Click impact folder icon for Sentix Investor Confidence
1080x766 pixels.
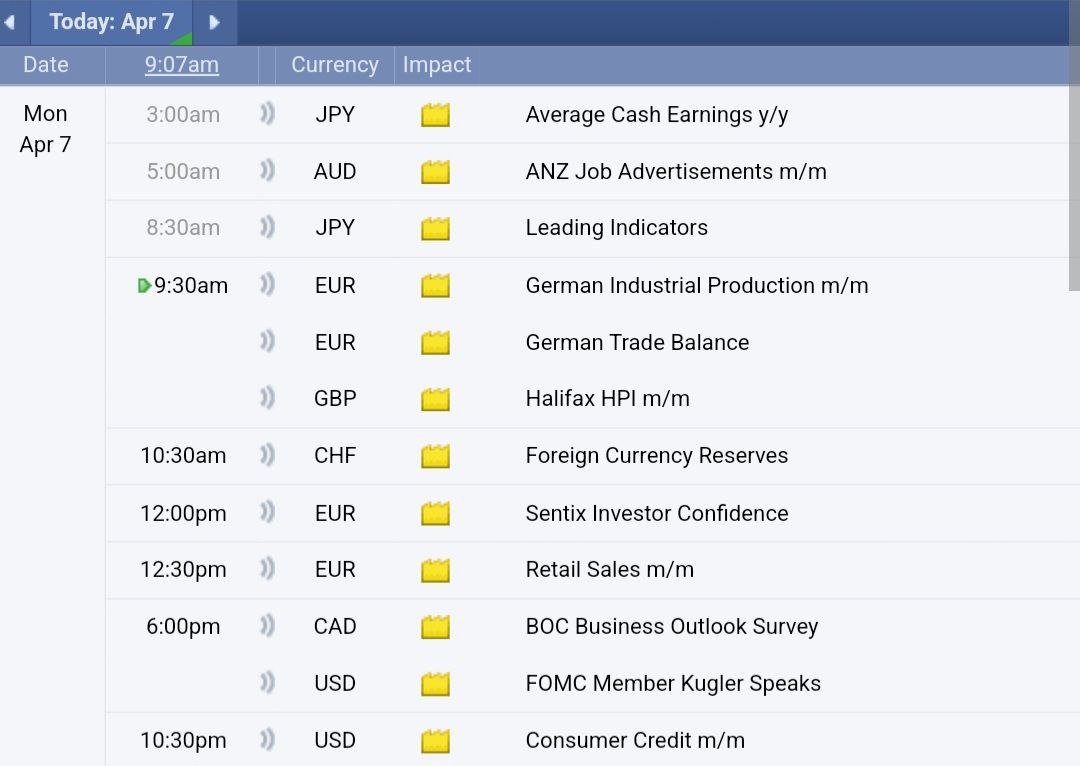435,514
